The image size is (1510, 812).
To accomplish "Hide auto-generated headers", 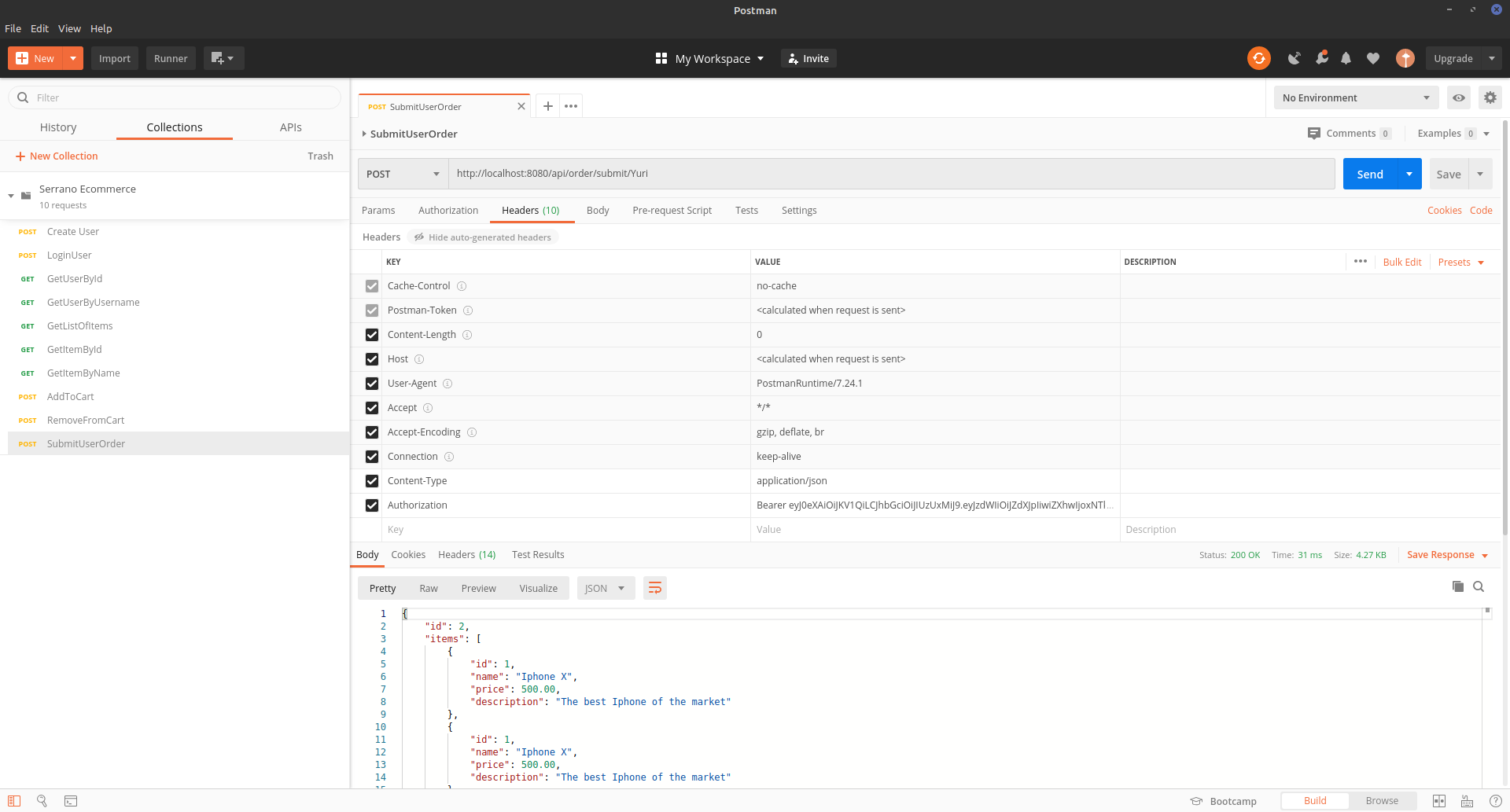I will (x=483, y=237).
